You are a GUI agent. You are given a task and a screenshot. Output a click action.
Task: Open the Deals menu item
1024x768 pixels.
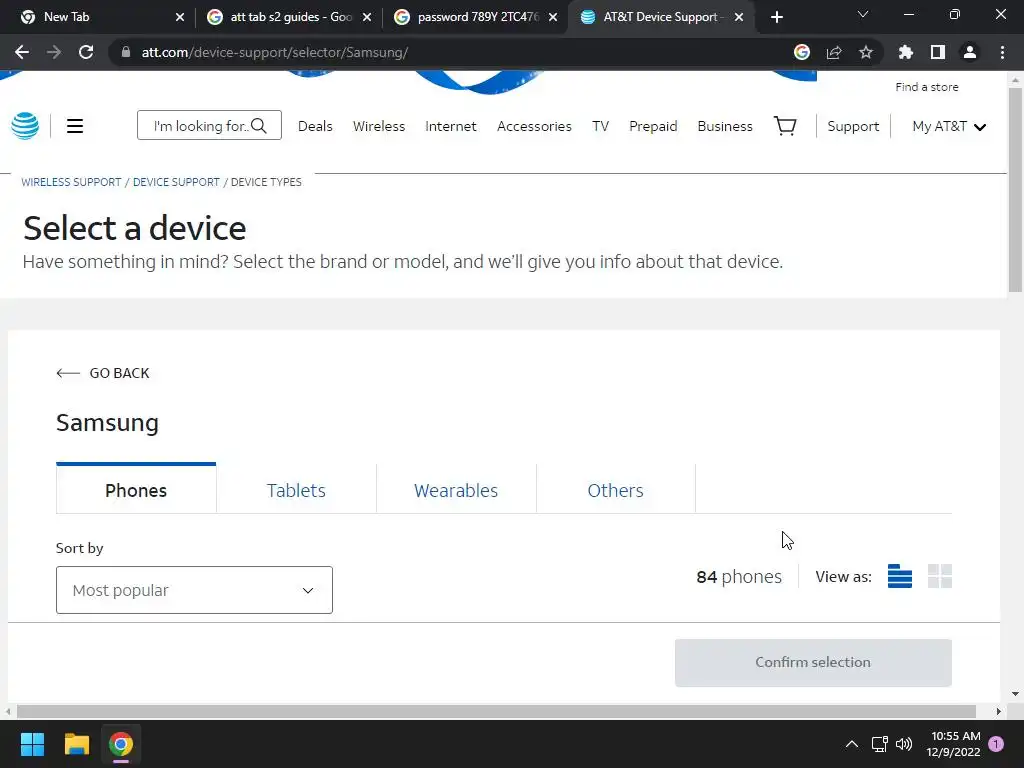315,126
